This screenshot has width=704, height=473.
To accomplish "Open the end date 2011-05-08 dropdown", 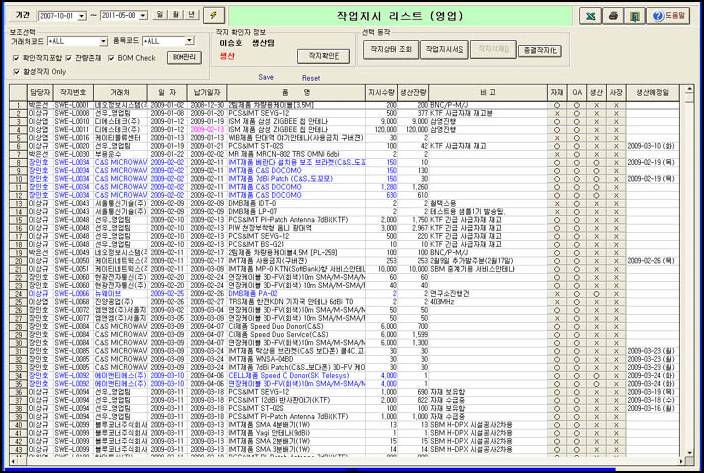I will 143,16.
